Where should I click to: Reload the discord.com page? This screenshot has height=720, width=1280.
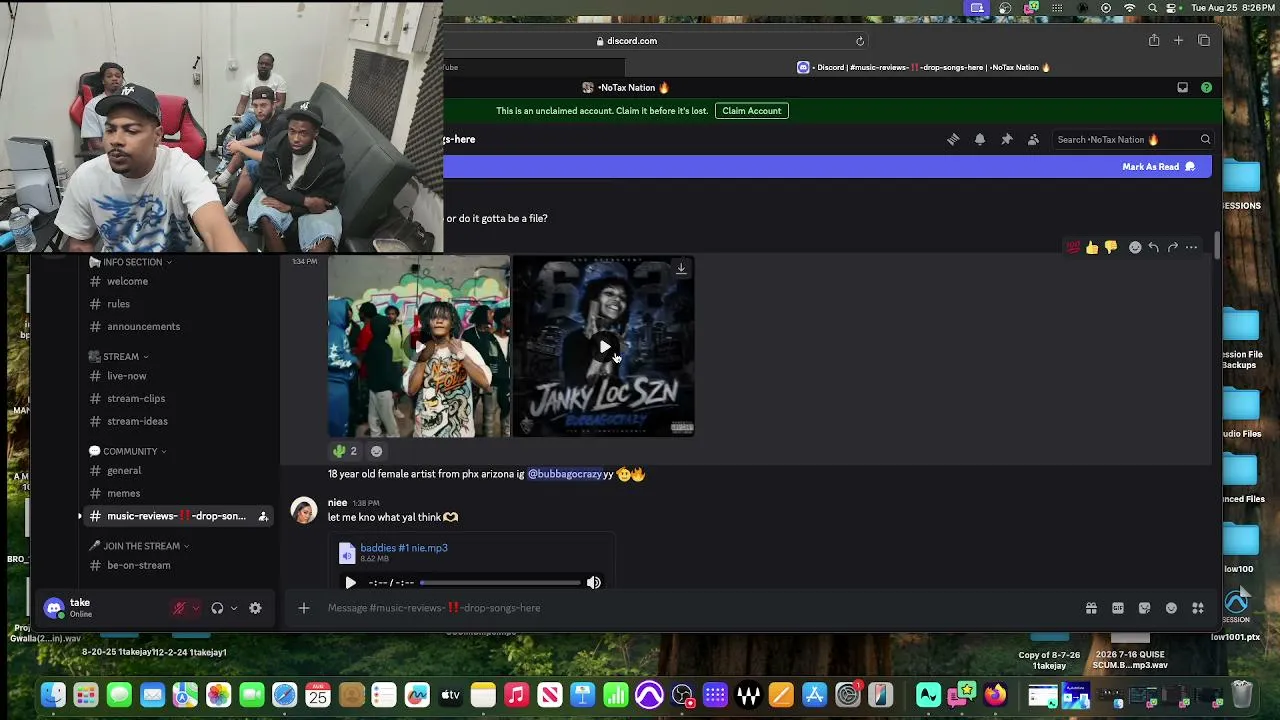[x=860, y=41]
